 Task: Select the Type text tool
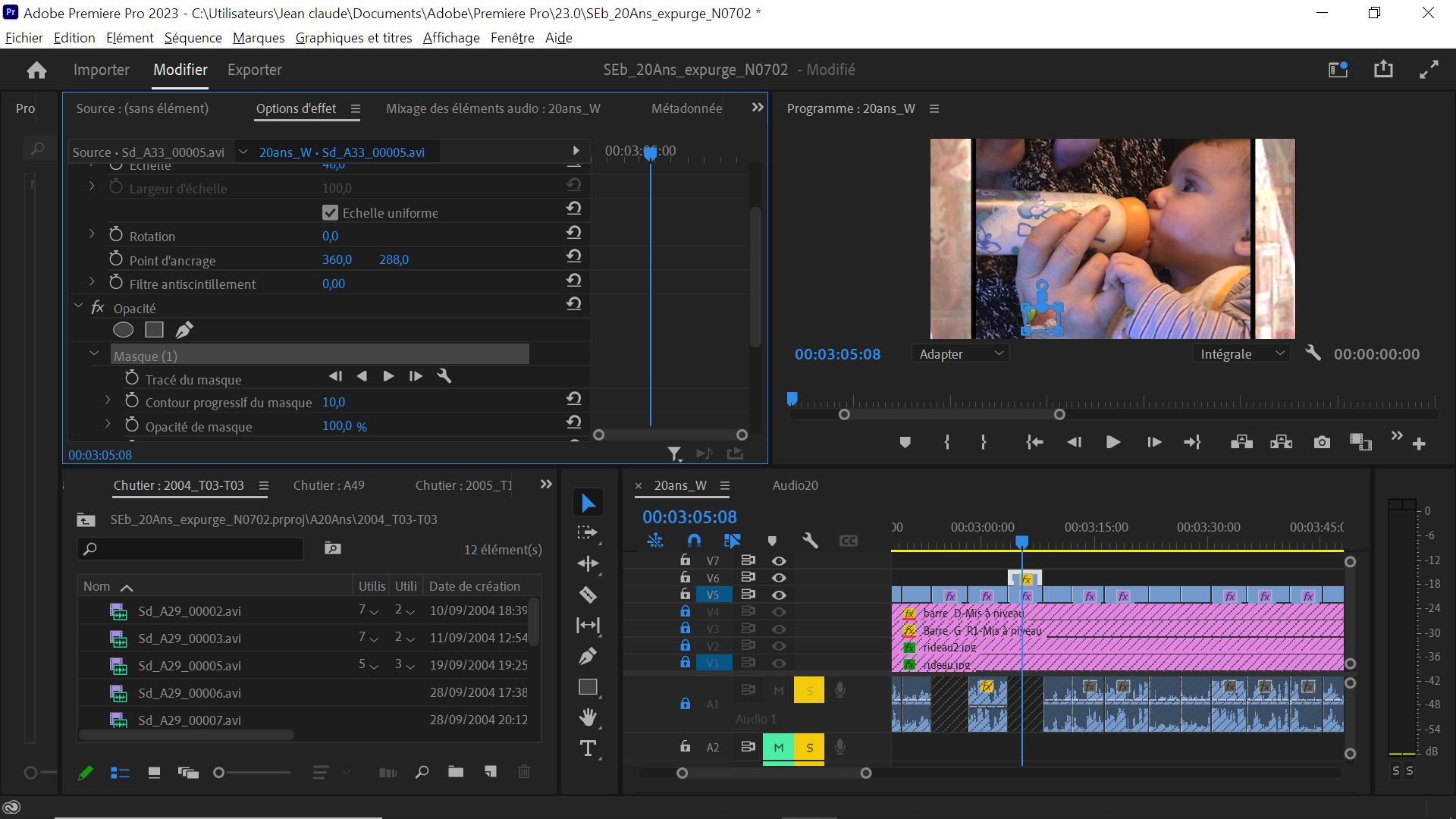(x=588, y=748)
